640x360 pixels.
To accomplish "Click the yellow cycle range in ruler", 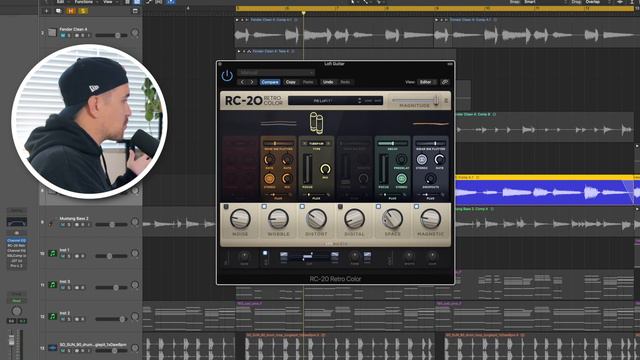I will point(435,8).
